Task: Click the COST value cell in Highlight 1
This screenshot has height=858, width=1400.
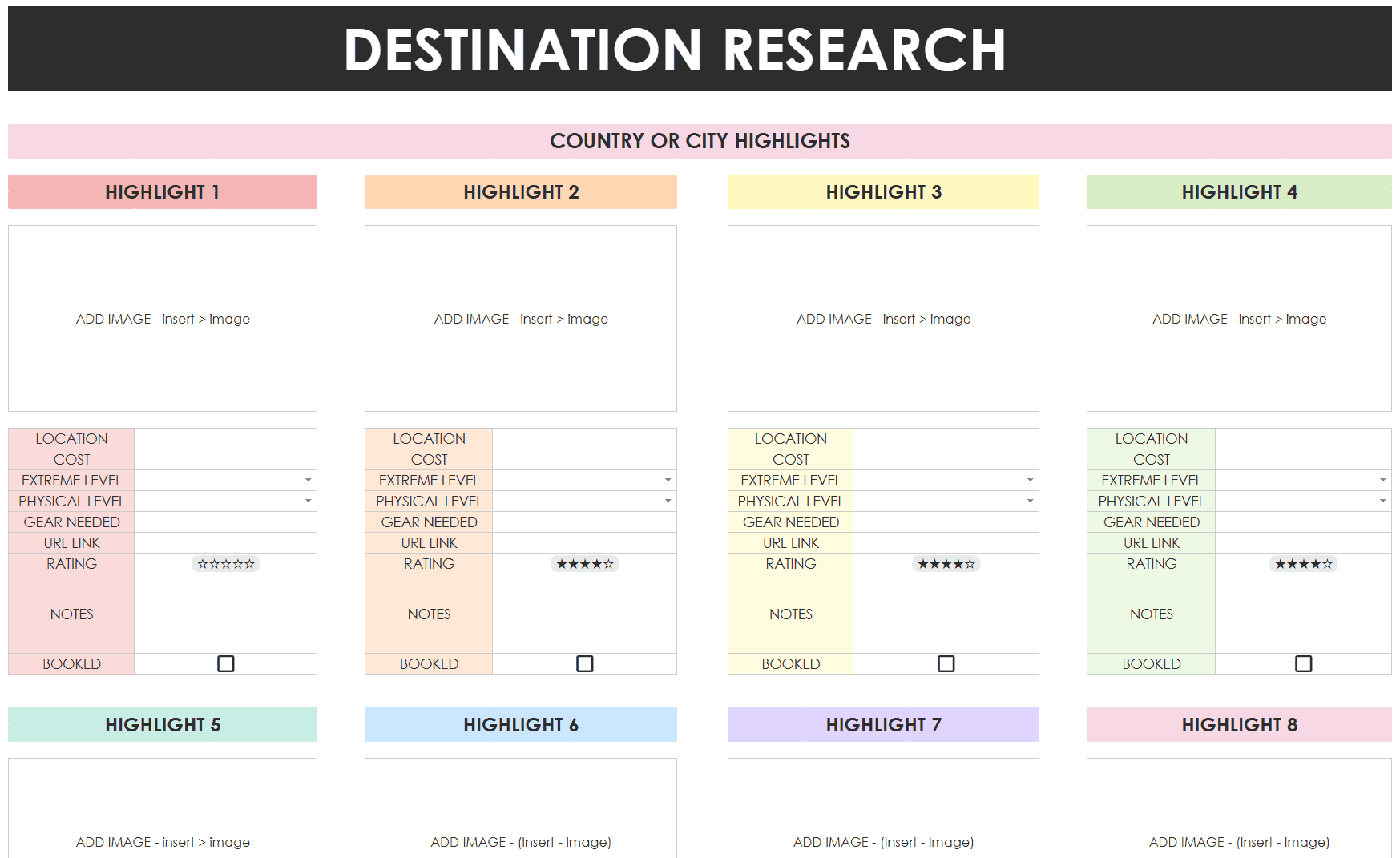Action: click(x=226, y=459)
